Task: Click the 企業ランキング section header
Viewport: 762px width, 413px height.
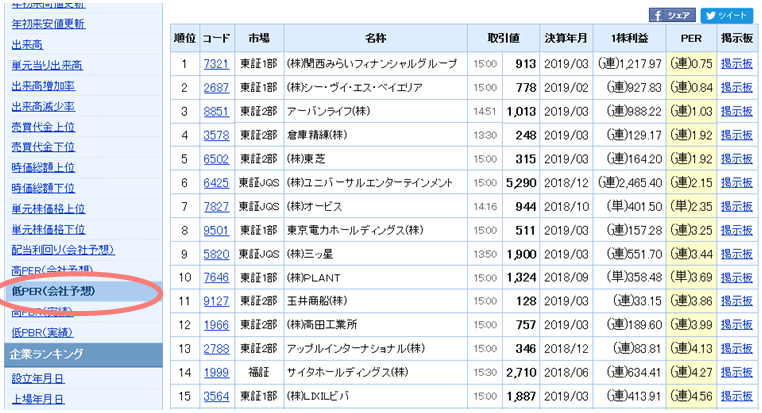Action: click(84, 354)
